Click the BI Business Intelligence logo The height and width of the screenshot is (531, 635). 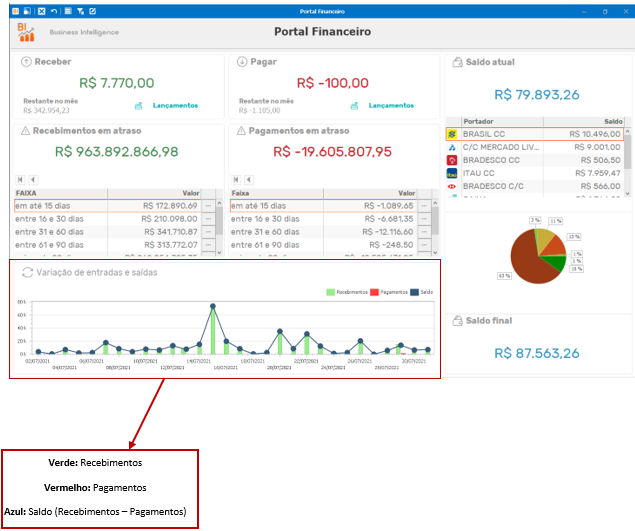pyautogui.click(x=26, y=32)
